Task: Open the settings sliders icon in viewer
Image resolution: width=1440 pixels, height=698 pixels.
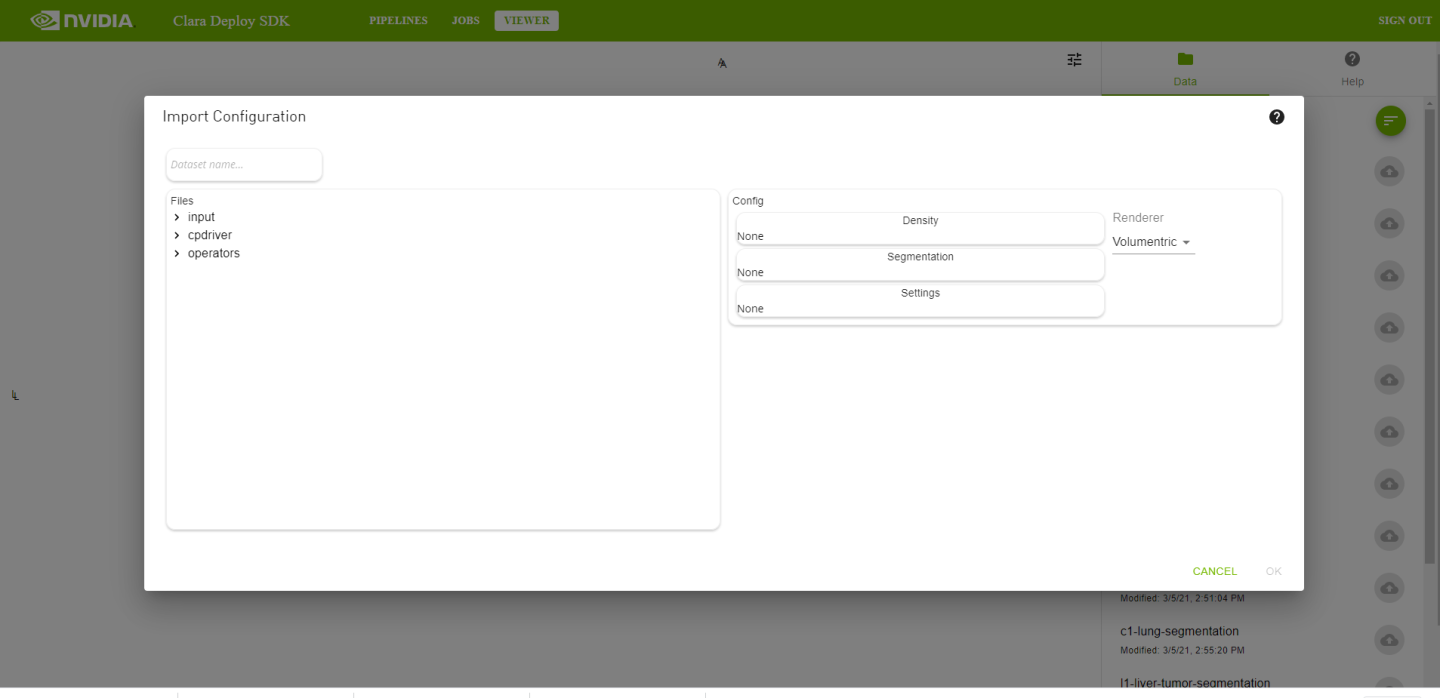Action: click(1074, 60)
